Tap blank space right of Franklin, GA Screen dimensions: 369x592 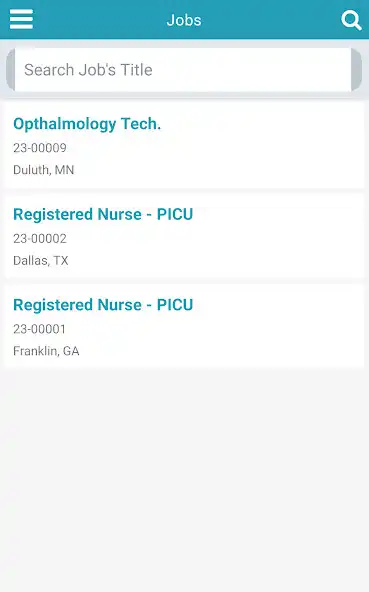click(221, 351)
